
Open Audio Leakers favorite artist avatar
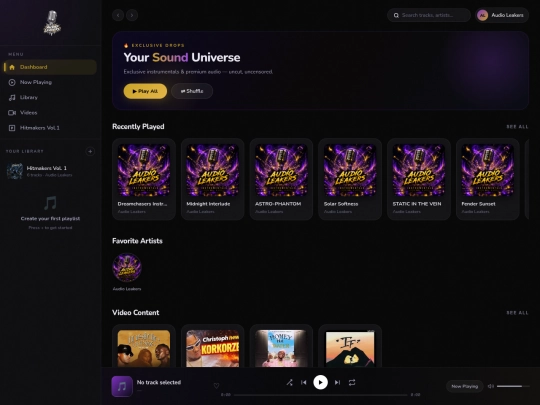[x=127, y=268]
